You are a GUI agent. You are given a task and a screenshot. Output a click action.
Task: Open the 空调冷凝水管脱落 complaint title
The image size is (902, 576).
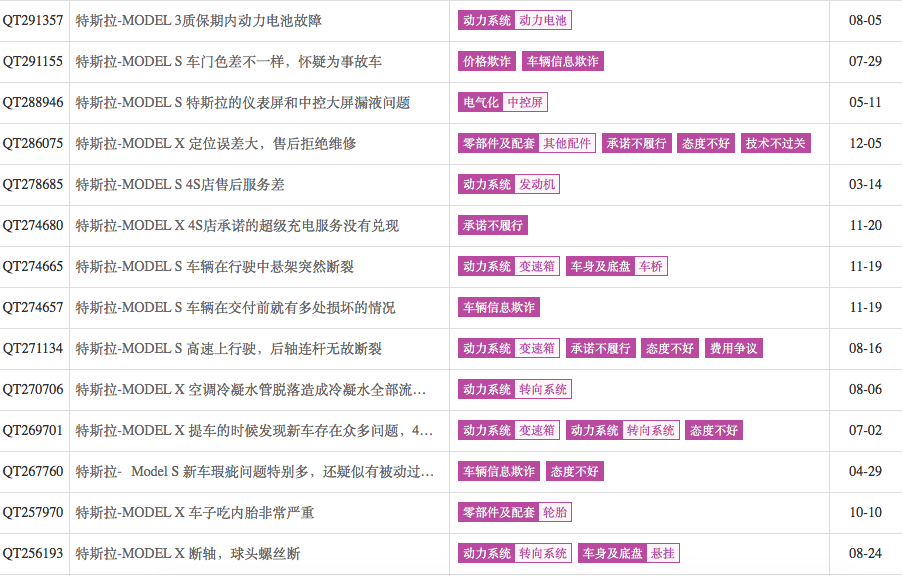(x=251, y=390)
